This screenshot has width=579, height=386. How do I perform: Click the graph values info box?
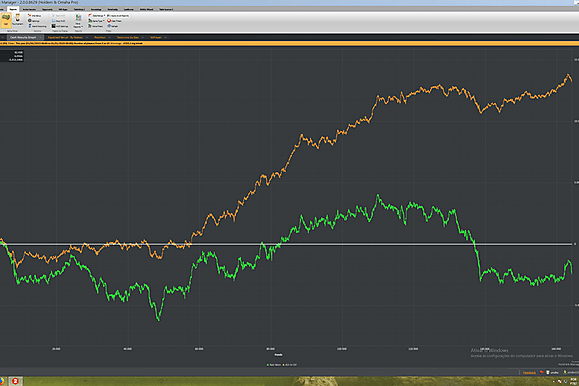(x=12, y=56)
